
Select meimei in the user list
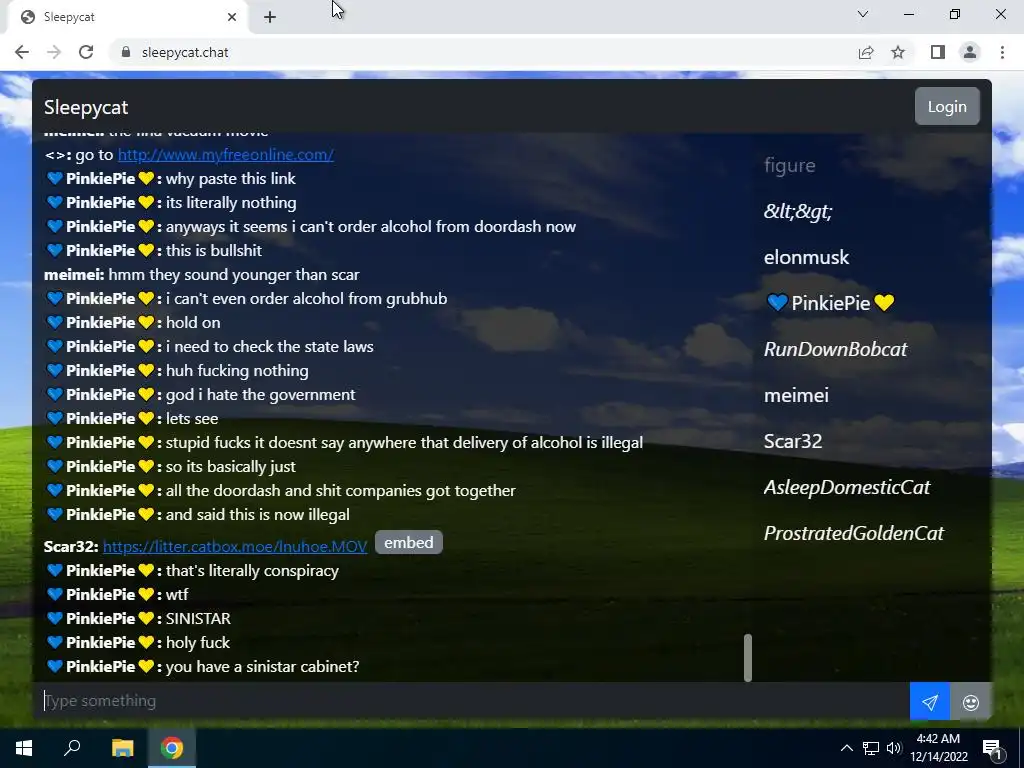point(796,395)
